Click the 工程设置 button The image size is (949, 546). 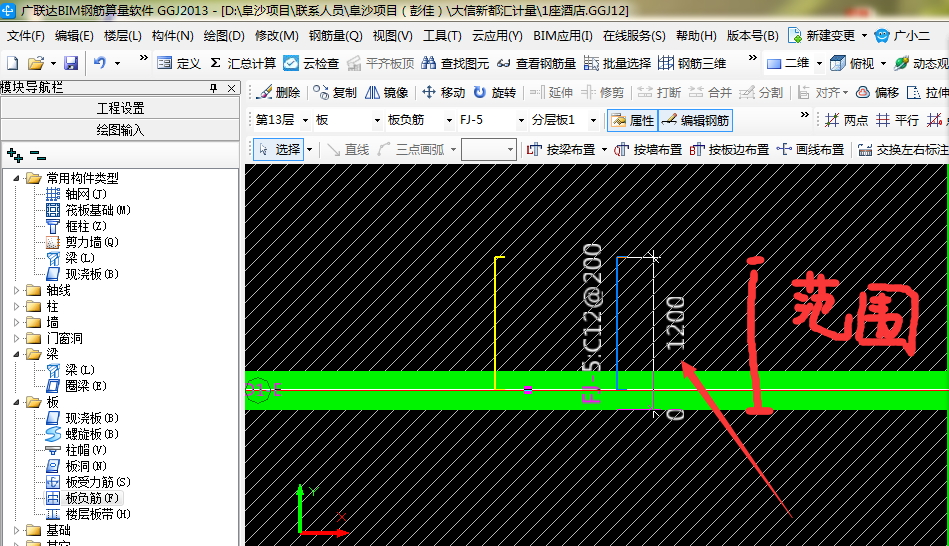coord(120,108)
